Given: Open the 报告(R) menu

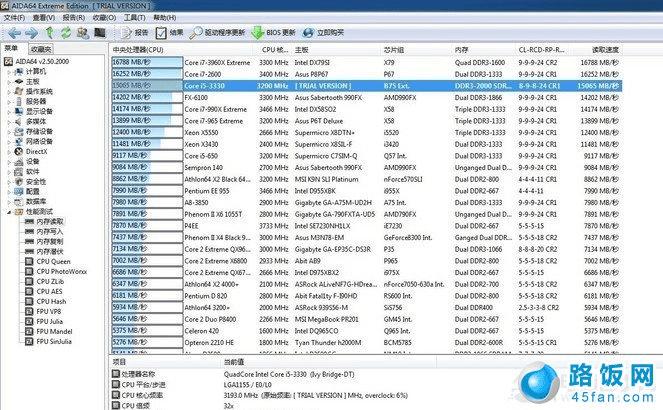Looking at the screenshot, I should click(74, 18).
